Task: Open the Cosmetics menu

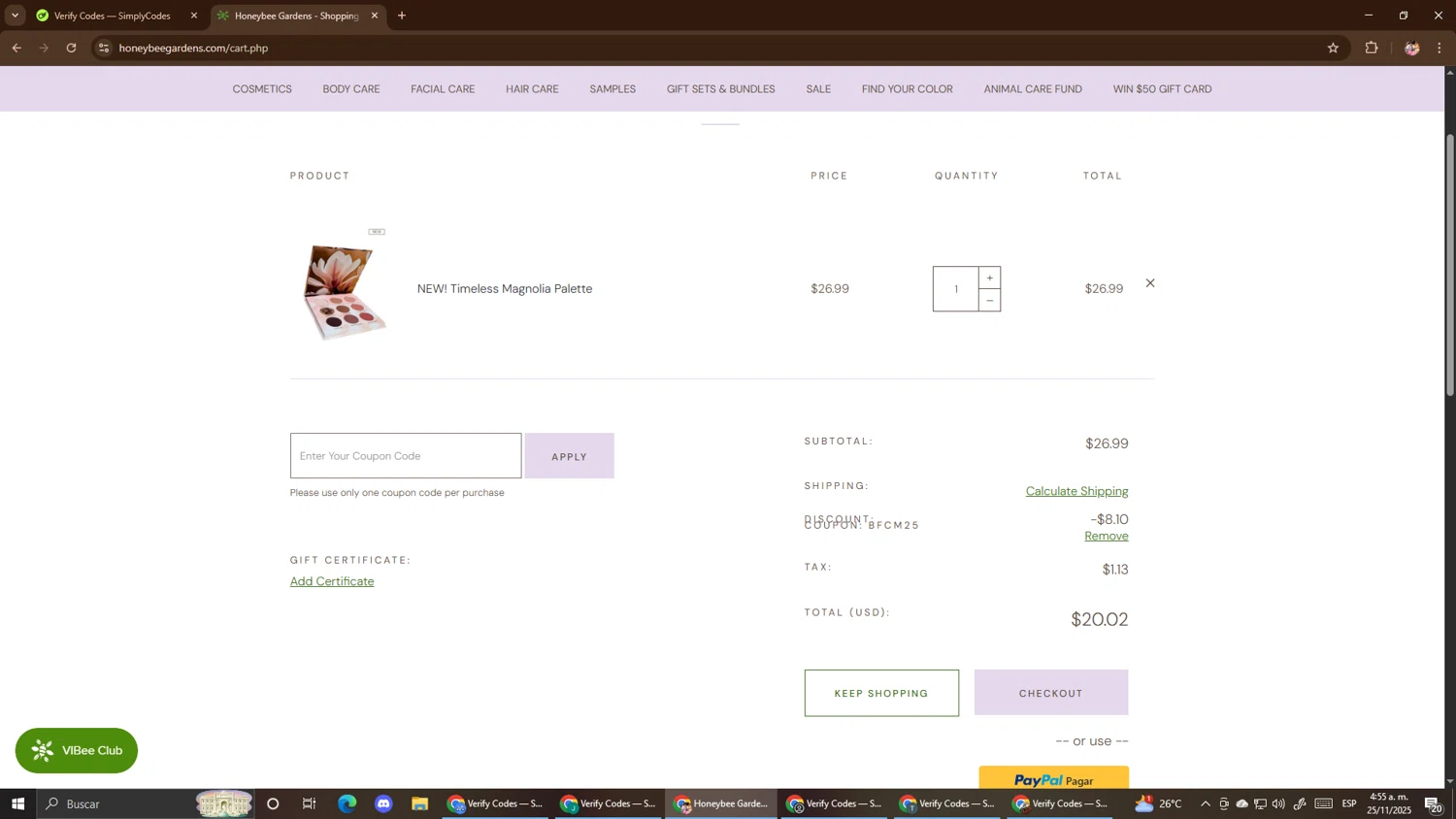Action: tap(262, 89)
